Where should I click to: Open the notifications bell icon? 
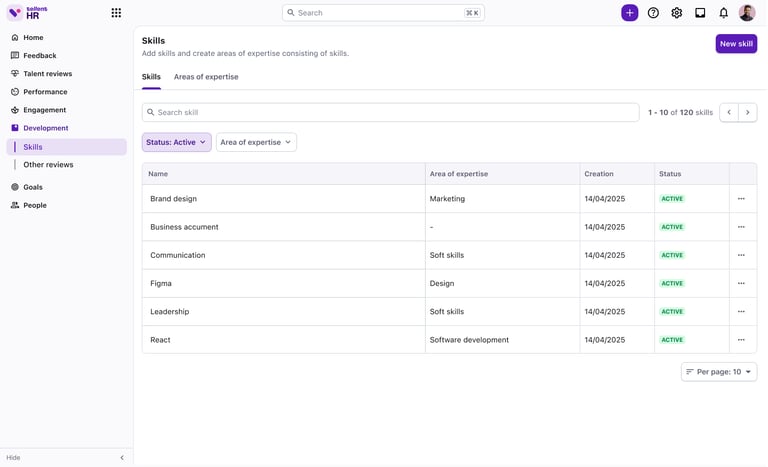tap(724, 13)
